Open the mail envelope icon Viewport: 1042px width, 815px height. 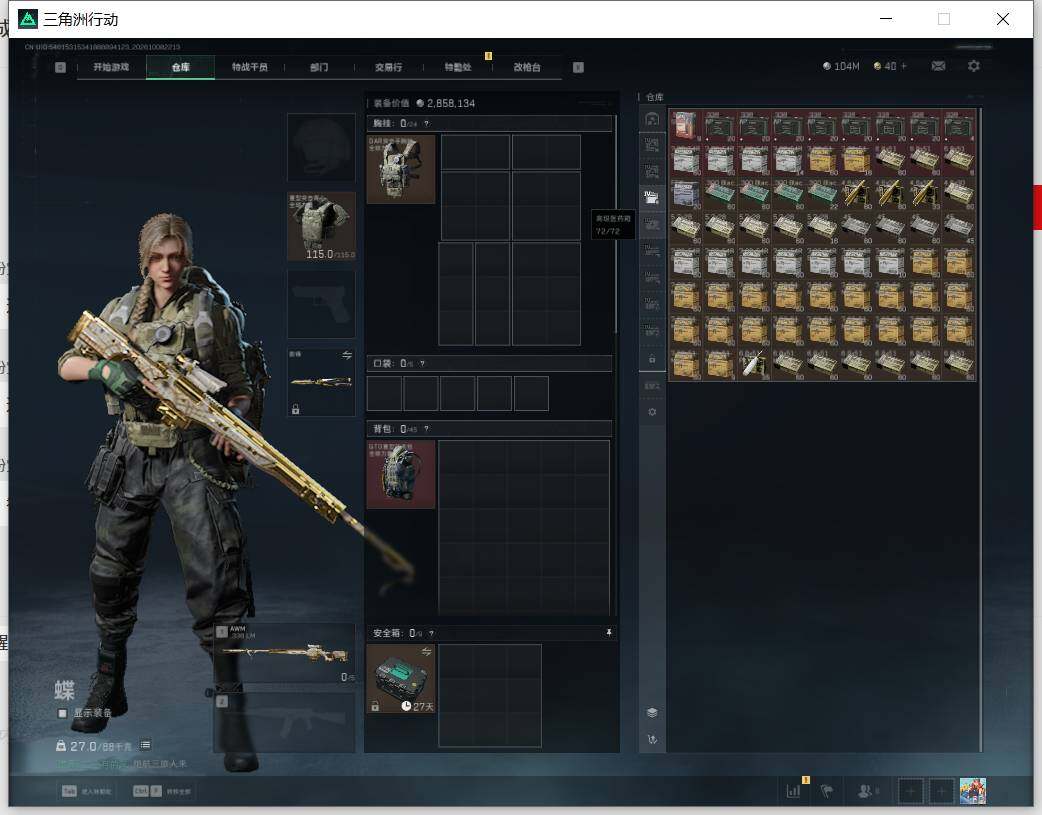pos(938,66)
